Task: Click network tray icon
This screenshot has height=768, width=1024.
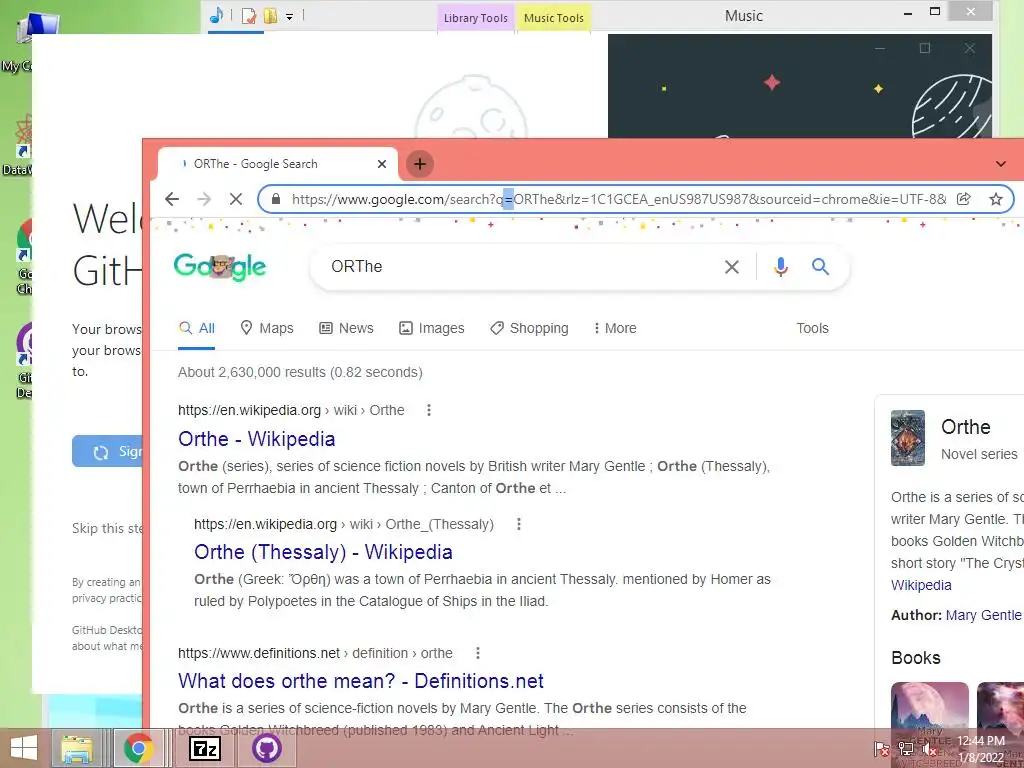Action: tap(906, 749)
